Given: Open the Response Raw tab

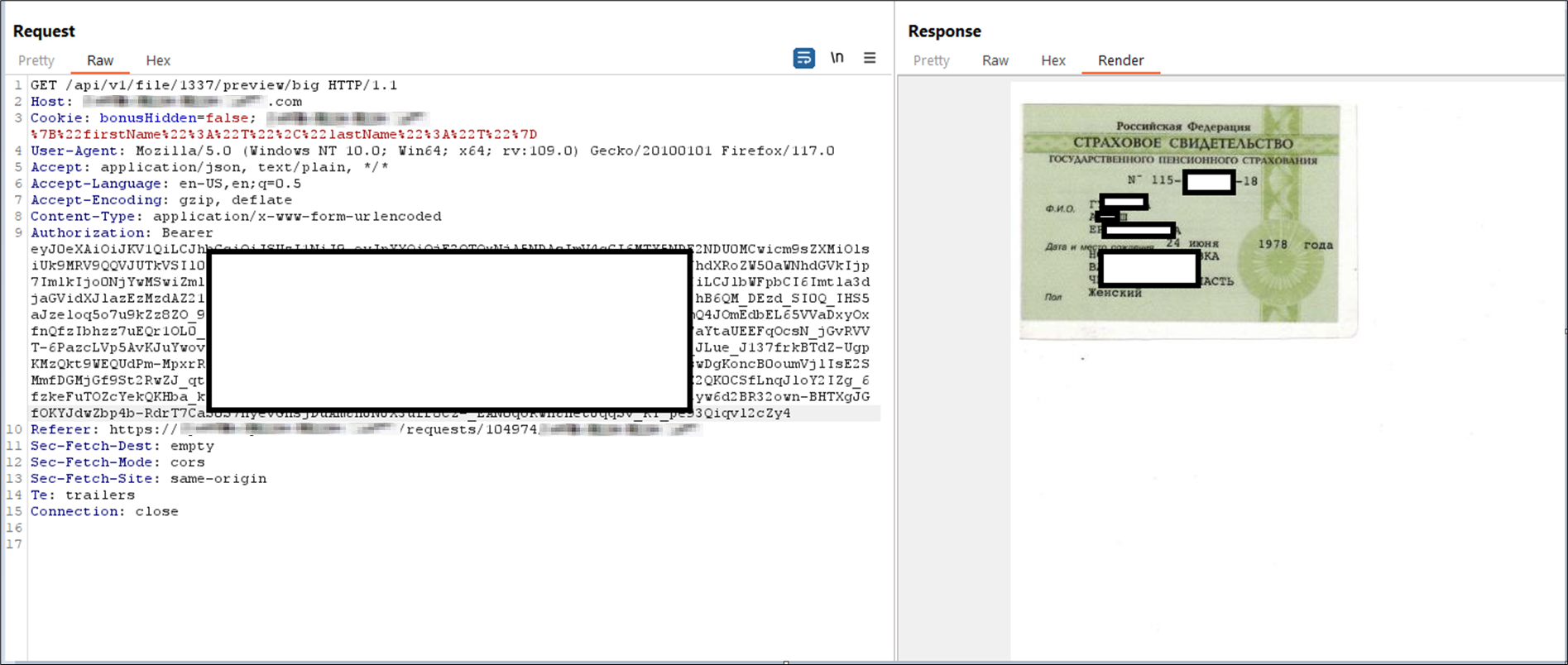Looking at the screenshot, I should (995, 60).
